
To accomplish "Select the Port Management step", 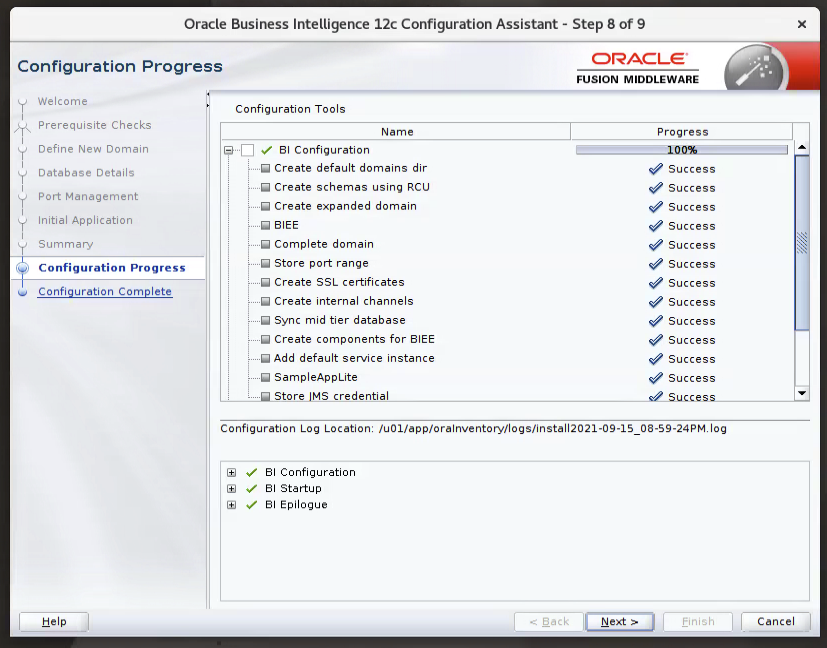I will [x=88, y=196].
